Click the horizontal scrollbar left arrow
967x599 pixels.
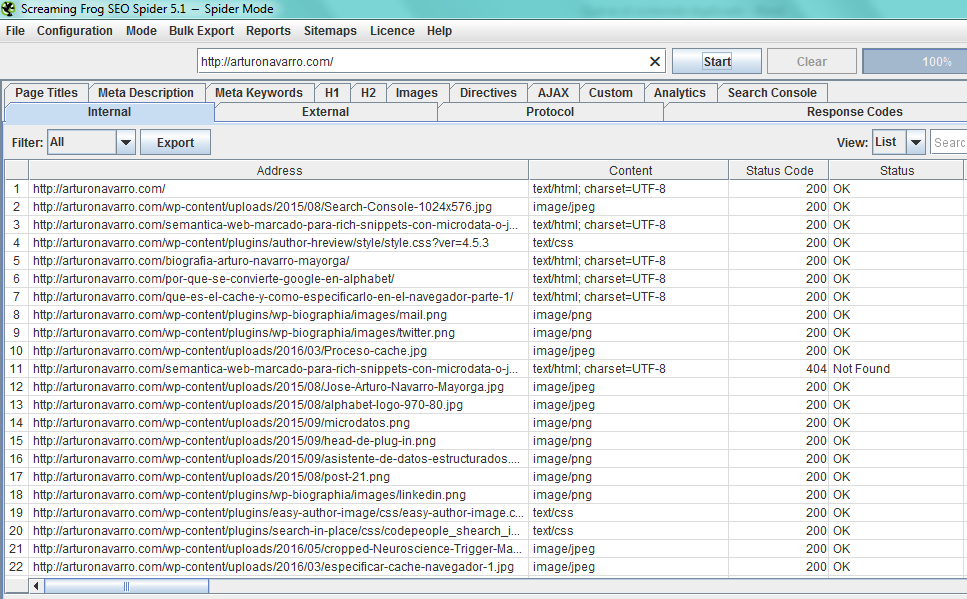coord(36,586)
